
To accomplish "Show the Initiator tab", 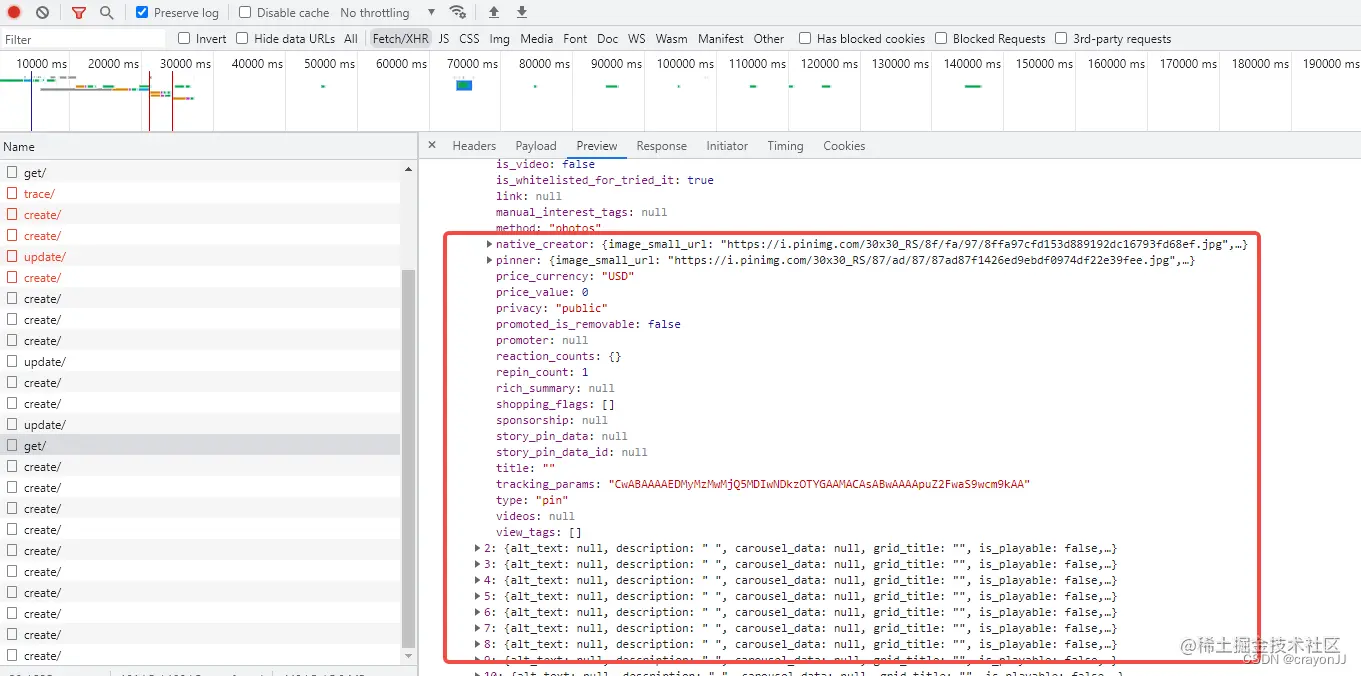I will (727, 146).
